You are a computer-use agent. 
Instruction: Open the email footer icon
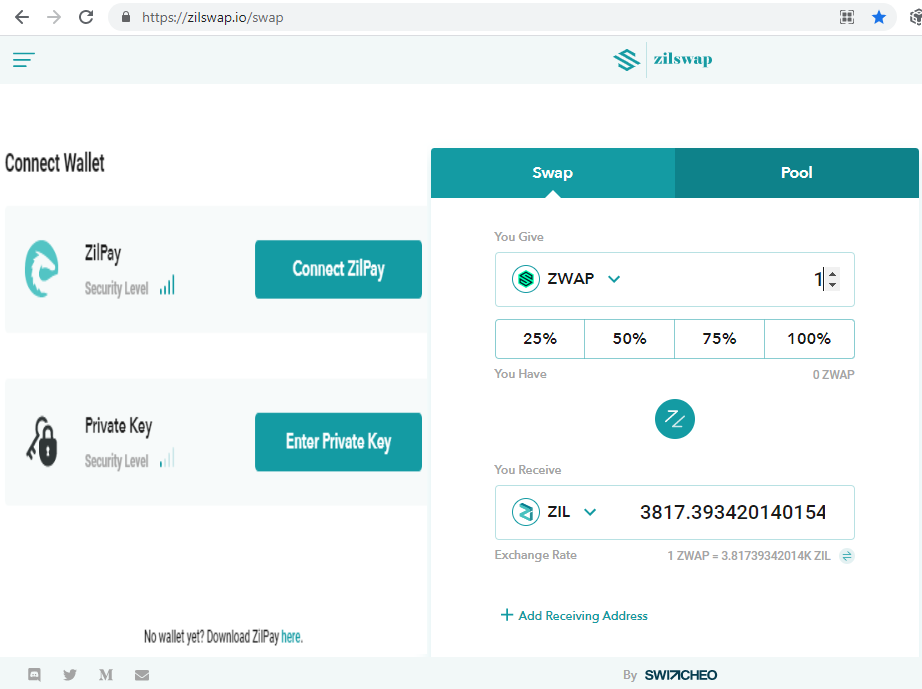click(x=142, y=675)
